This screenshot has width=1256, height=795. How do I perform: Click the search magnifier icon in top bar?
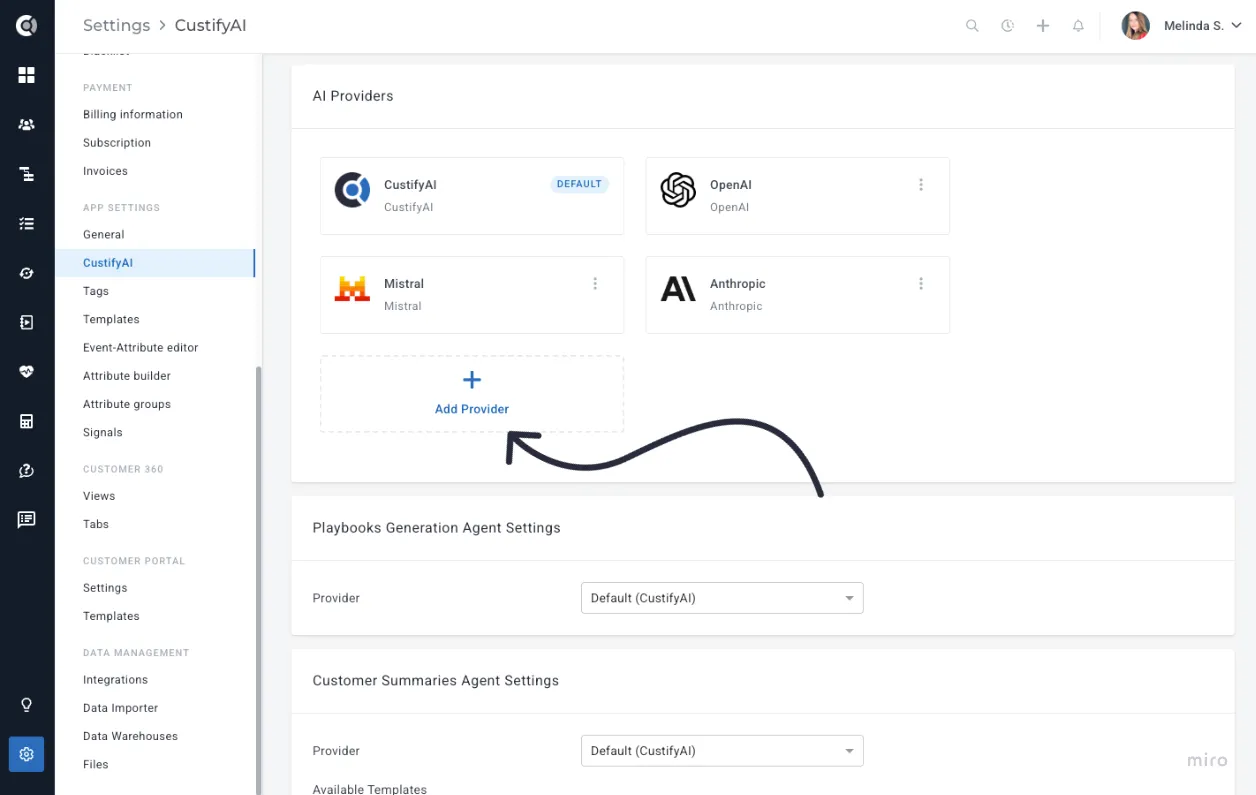point(972,26)
